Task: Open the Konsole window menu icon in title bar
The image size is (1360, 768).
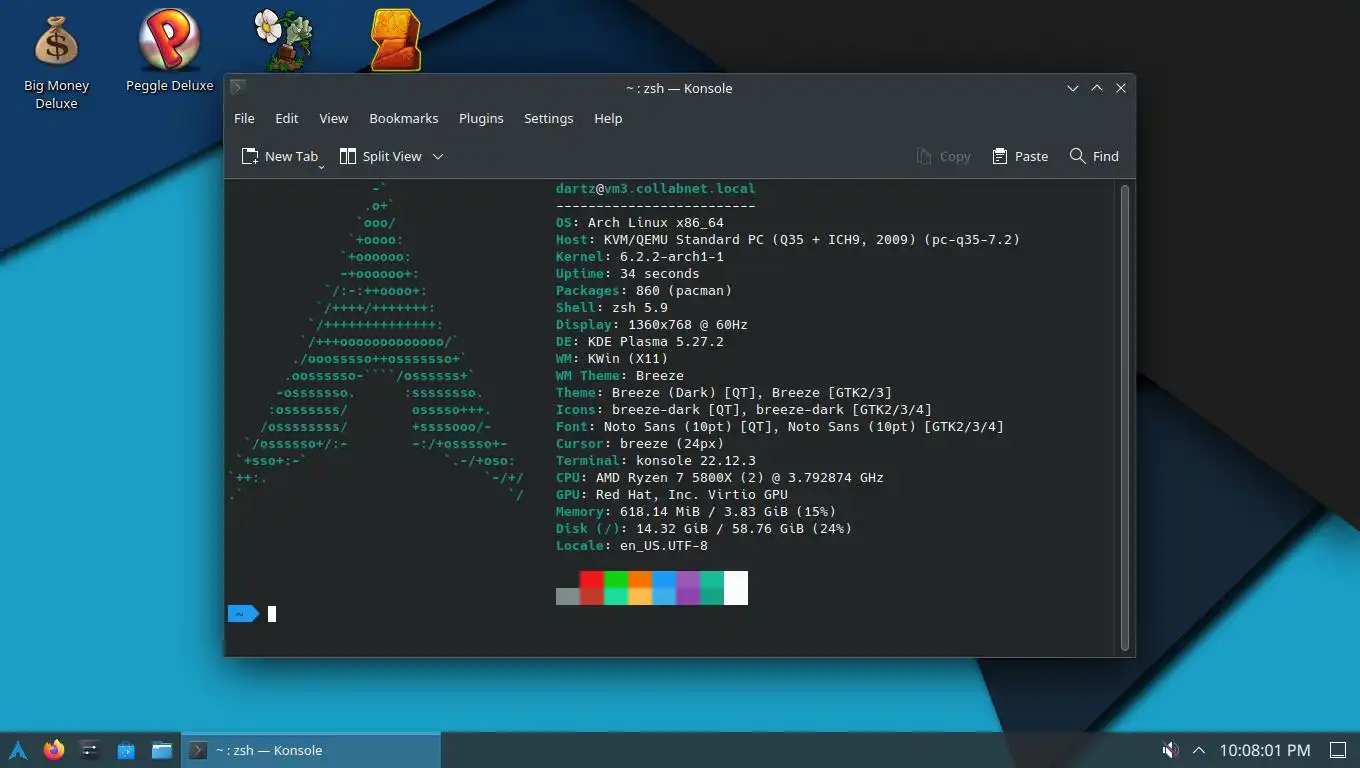Action: point(237,88)
